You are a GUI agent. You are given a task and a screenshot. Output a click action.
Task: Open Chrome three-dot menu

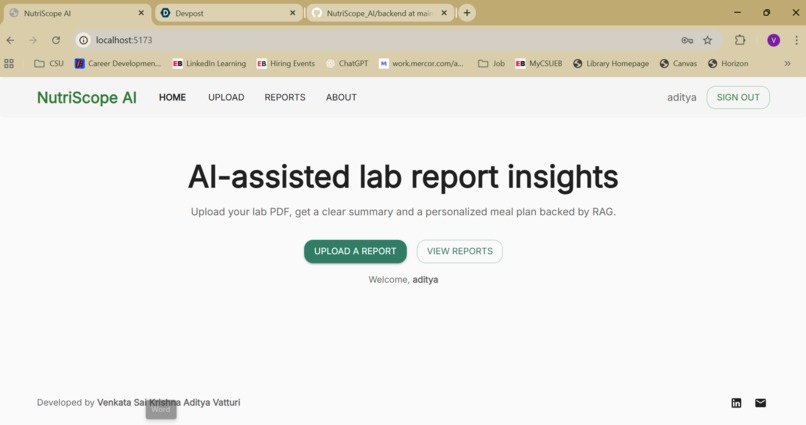click(796, 40)
